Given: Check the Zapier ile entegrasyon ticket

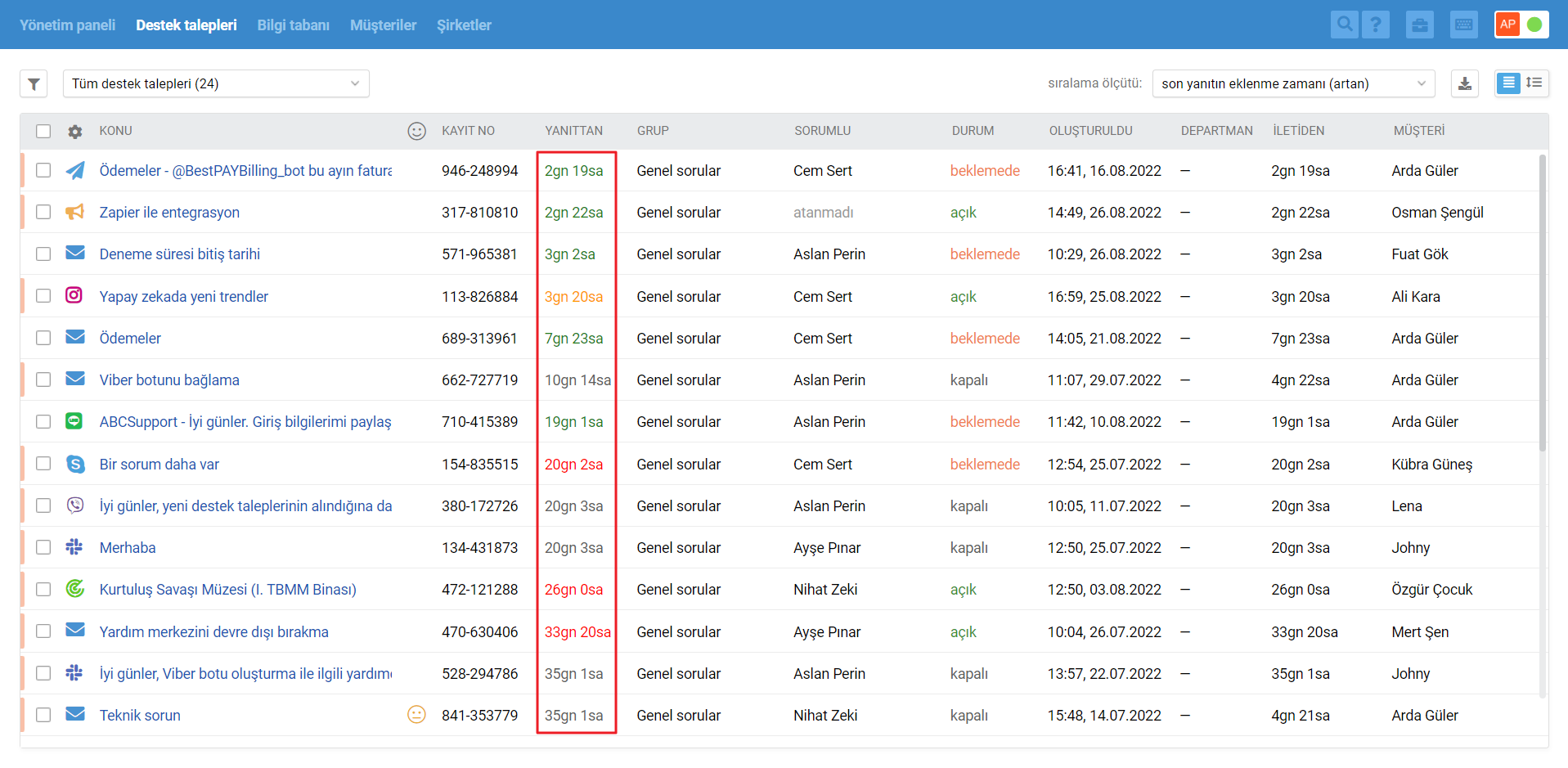Looking at the screenshot, I should (43, 212).
